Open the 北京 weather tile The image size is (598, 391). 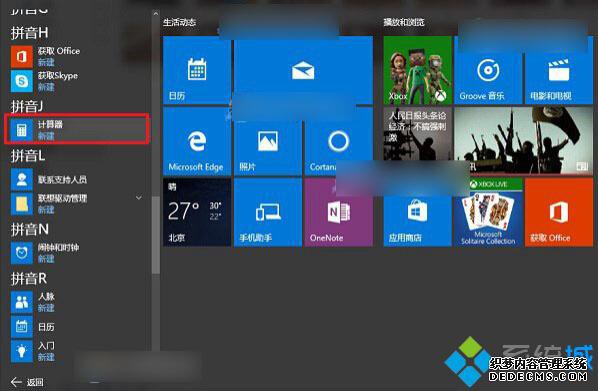coord(197,212)
